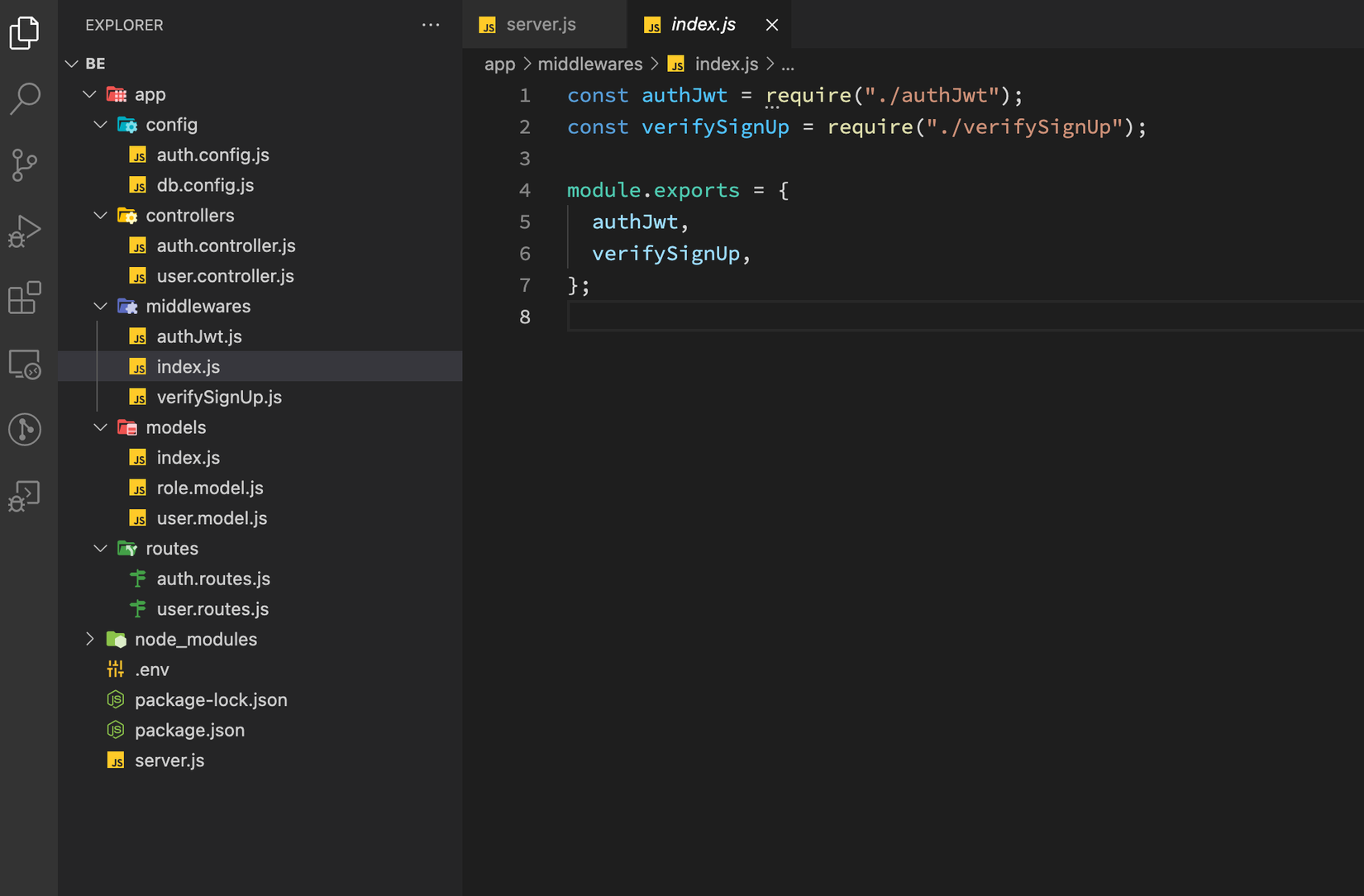Viewport: 1364px width, 896px height.
Task: Close the index.js editor tab
Action: (x=772, y=25)
